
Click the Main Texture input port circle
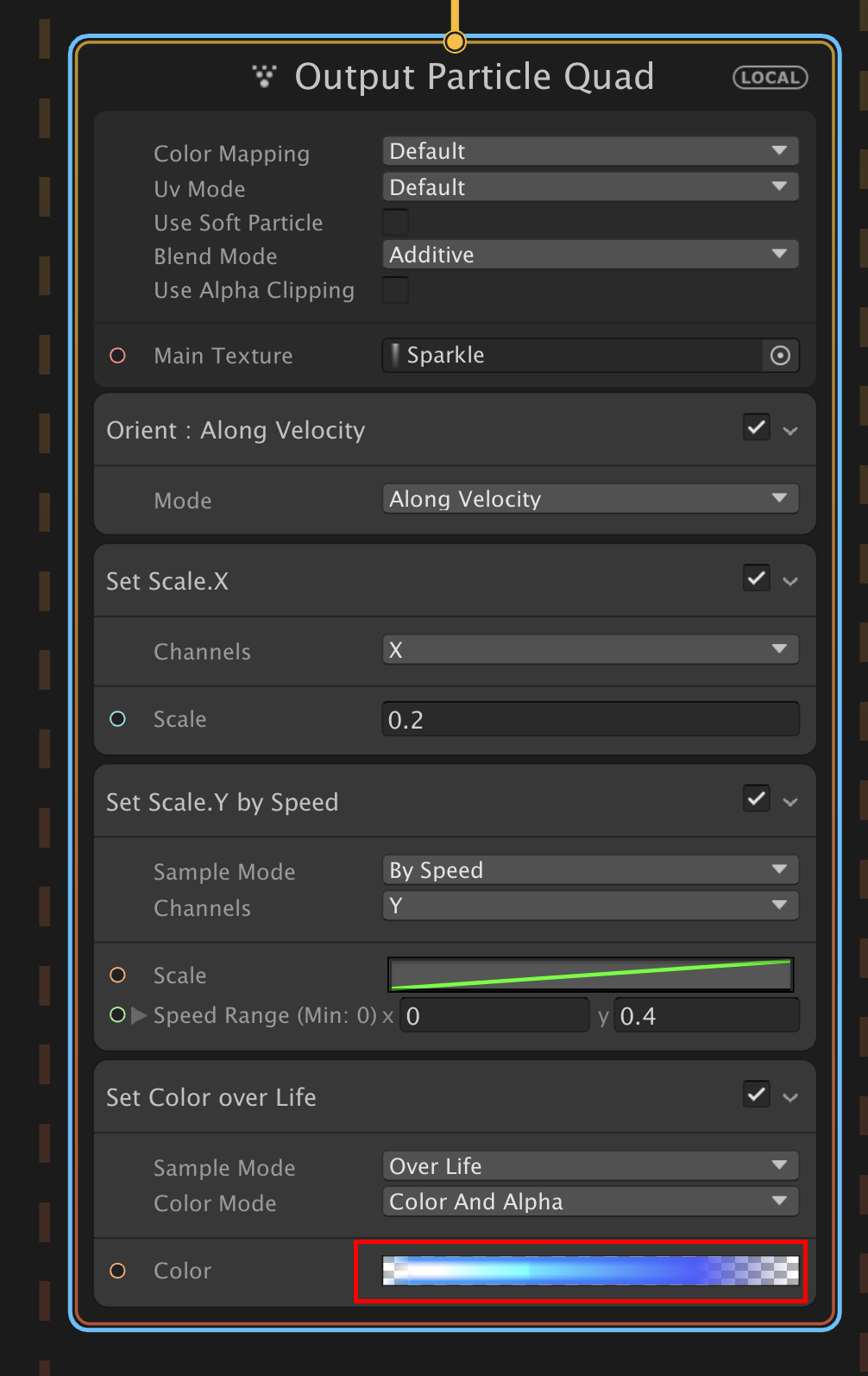point(118,356)
